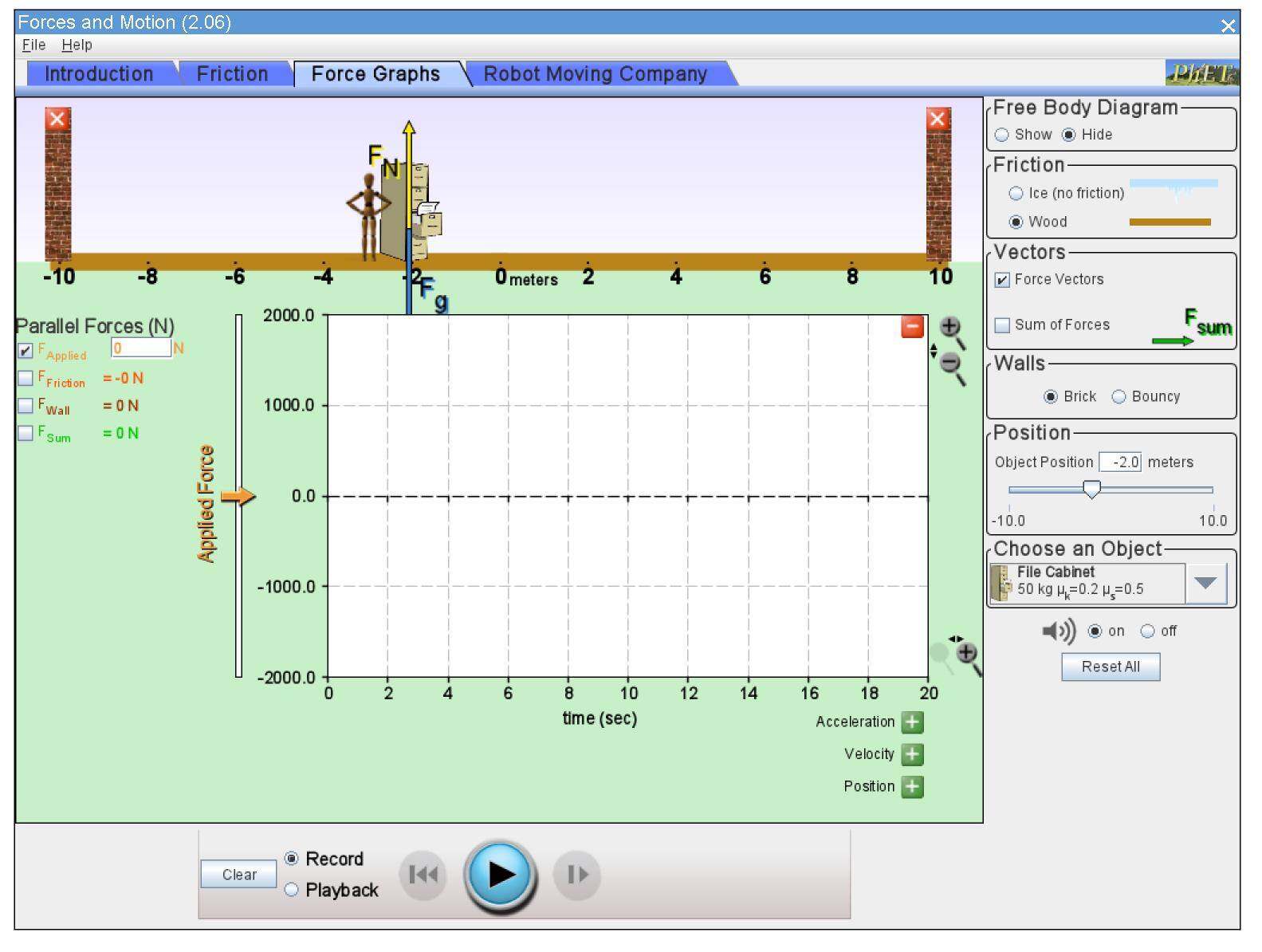This screenshot has height=952, width=1262.
Task: Click the Object Position slider handle
Action: point(1092,490)
